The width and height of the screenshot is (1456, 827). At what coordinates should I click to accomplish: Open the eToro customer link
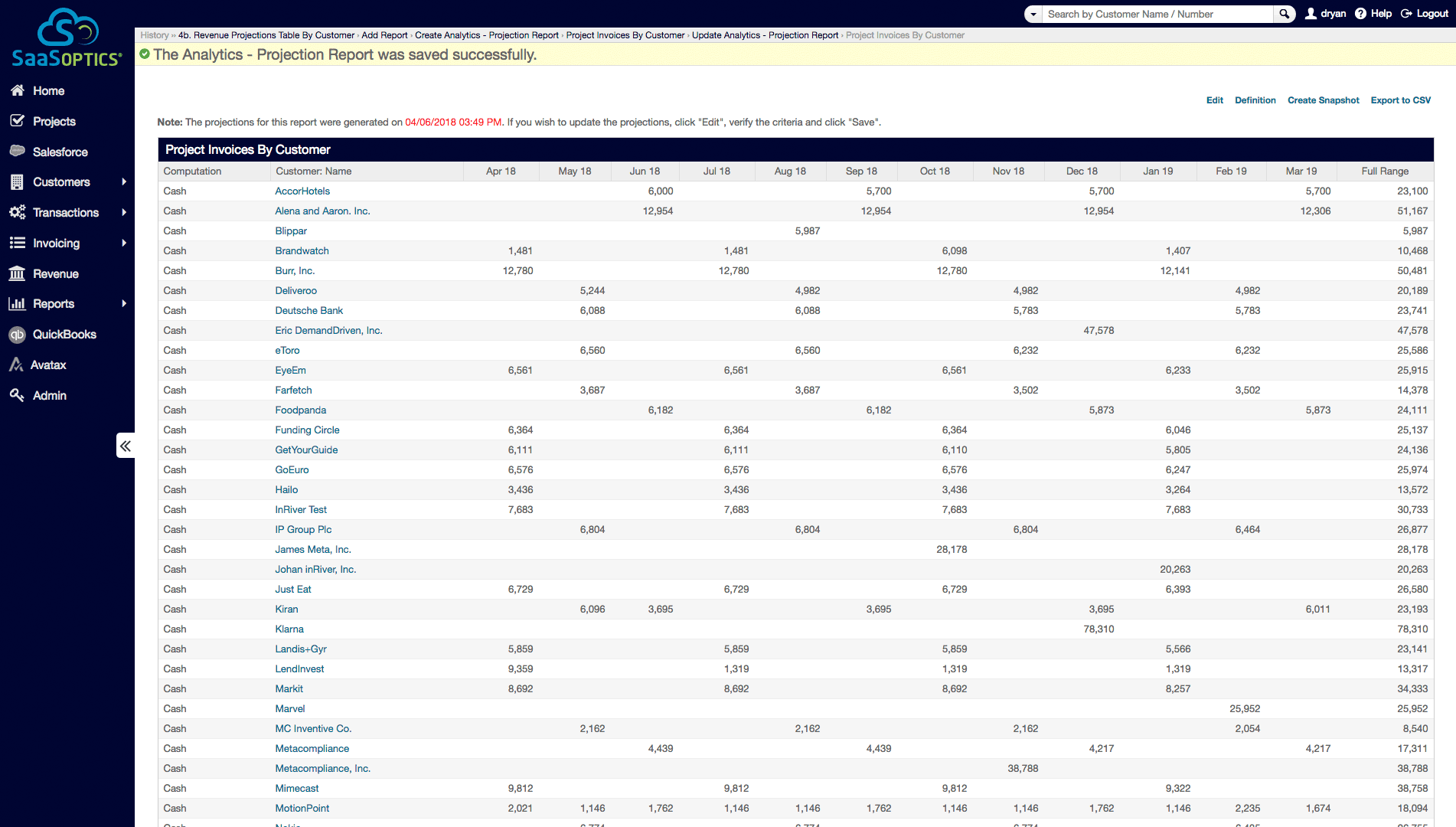(x=287, y=351)
